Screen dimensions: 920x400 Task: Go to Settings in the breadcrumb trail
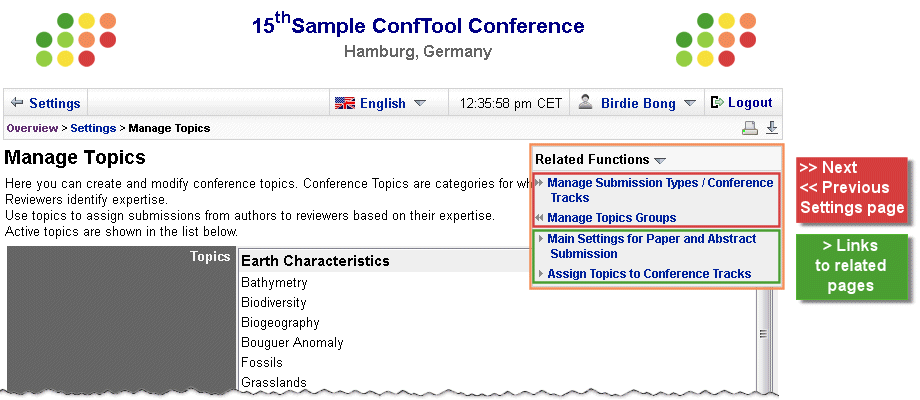[93, 128]
